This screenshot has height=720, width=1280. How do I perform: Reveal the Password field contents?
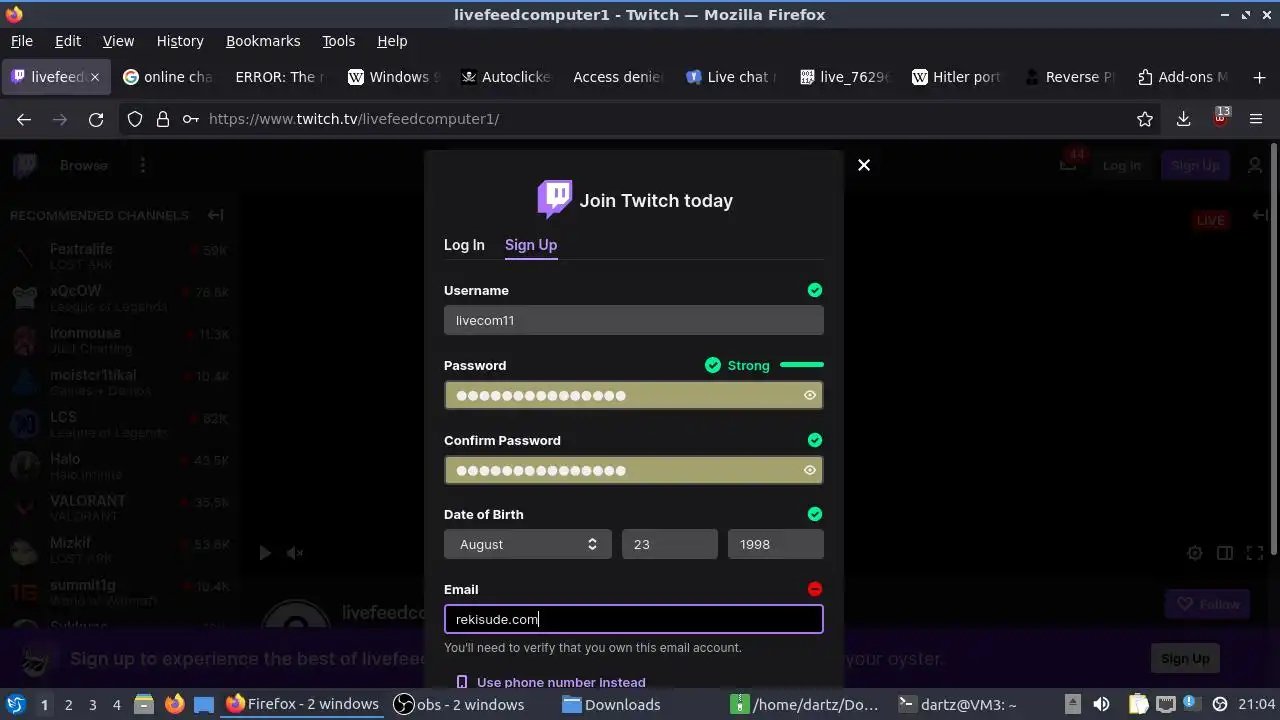click(x=810, y=395)
